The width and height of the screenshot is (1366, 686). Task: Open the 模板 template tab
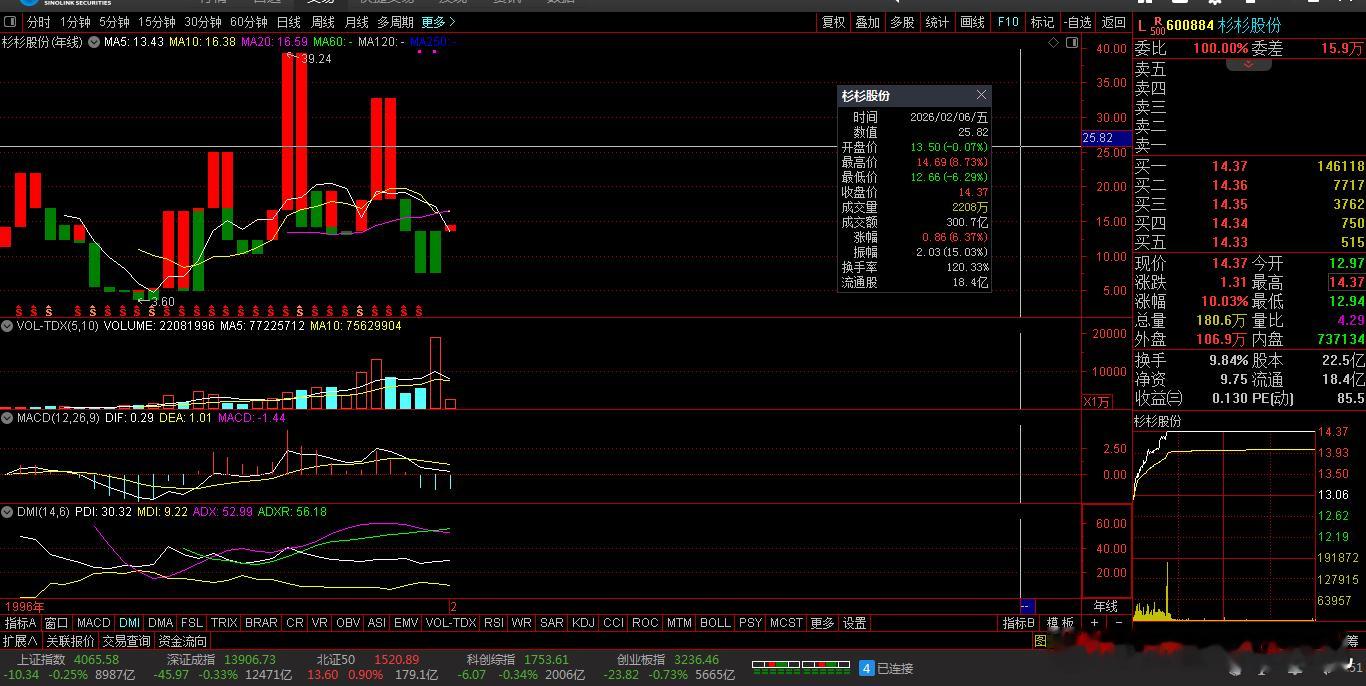pyautogui.click(x=1060, y=623)
